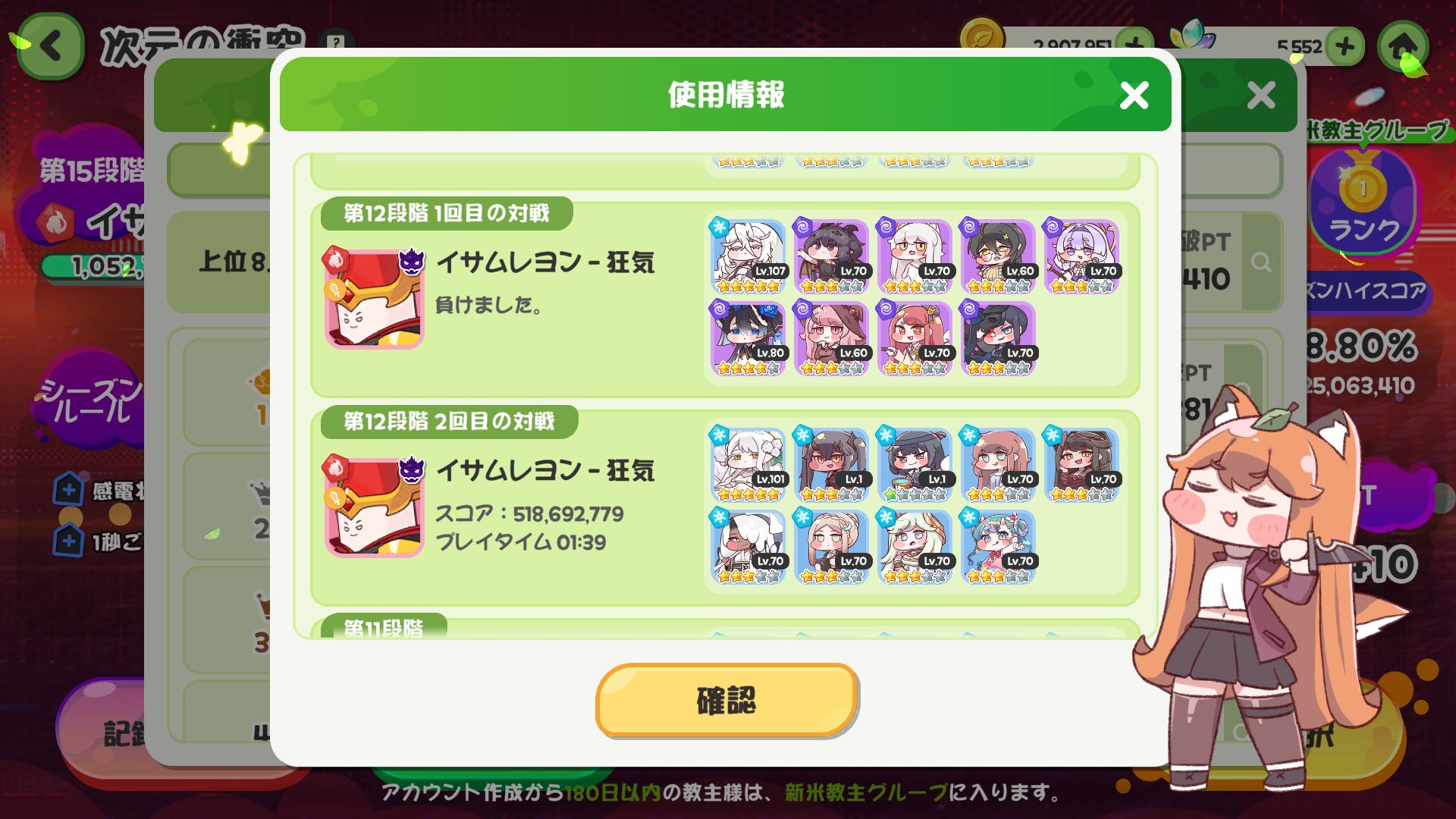This screenshot has height=819, width=1456.
Task: Close the background panel with outer X
Action: pos(1261,96)
